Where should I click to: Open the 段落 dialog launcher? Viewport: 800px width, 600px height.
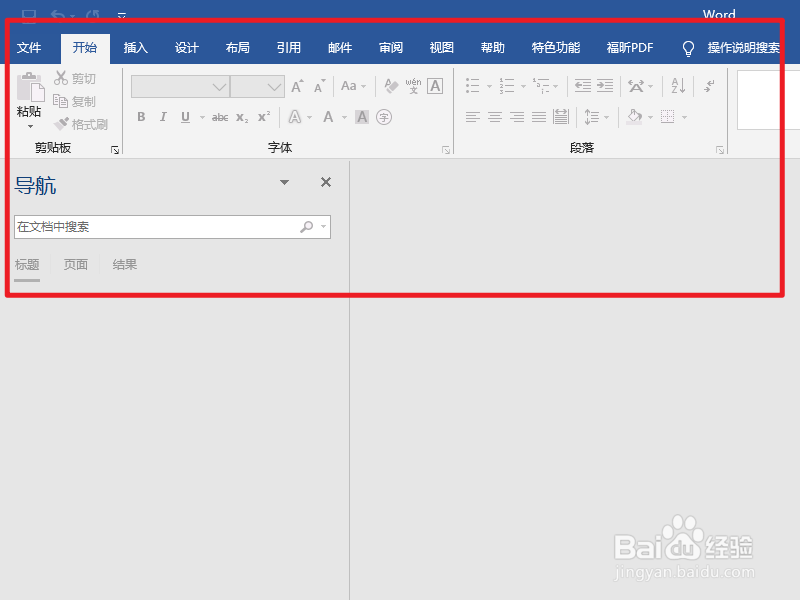tap(720, 150)
